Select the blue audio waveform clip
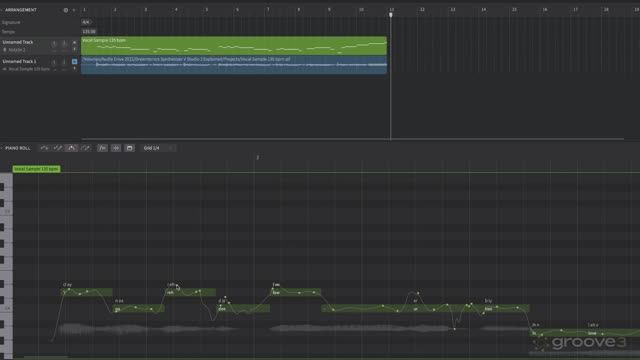 234,65
